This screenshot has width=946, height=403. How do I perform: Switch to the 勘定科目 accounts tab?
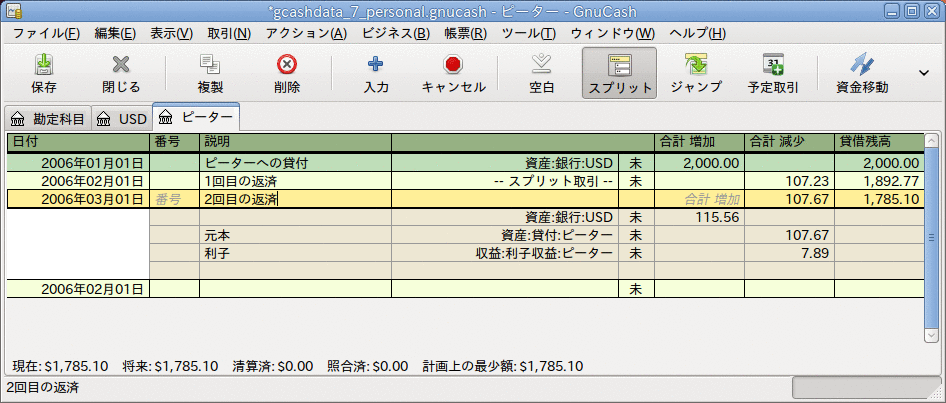[x=48, y=119]
